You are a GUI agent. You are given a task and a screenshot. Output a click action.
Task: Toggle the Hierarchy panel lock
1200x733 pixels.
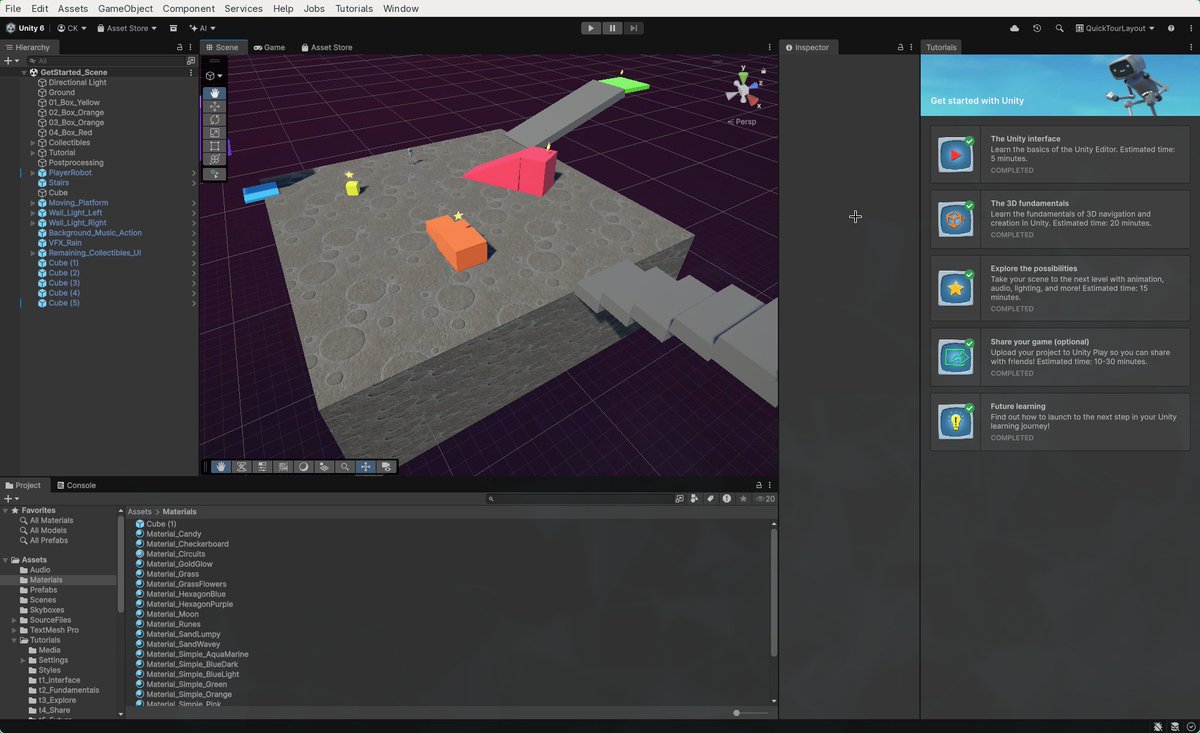[x=180, y=47]
